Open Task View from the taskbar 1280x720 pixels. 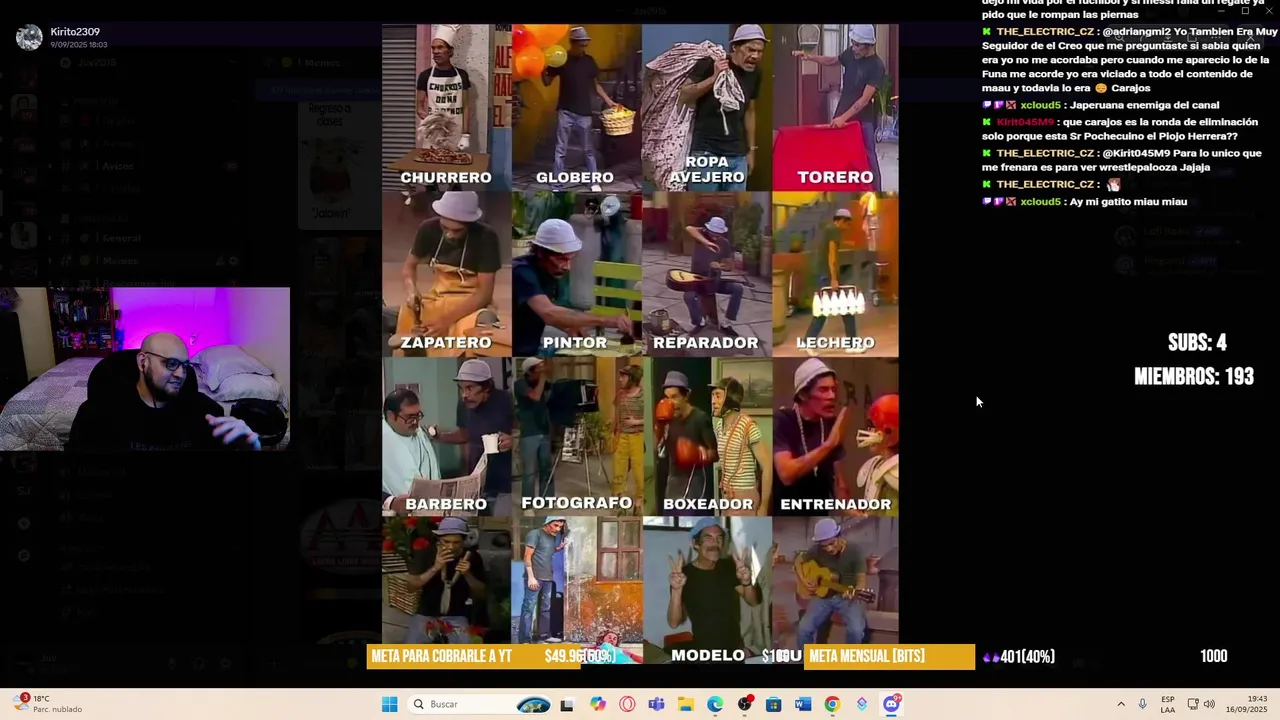pyautogui.click(x=567, y=704)
